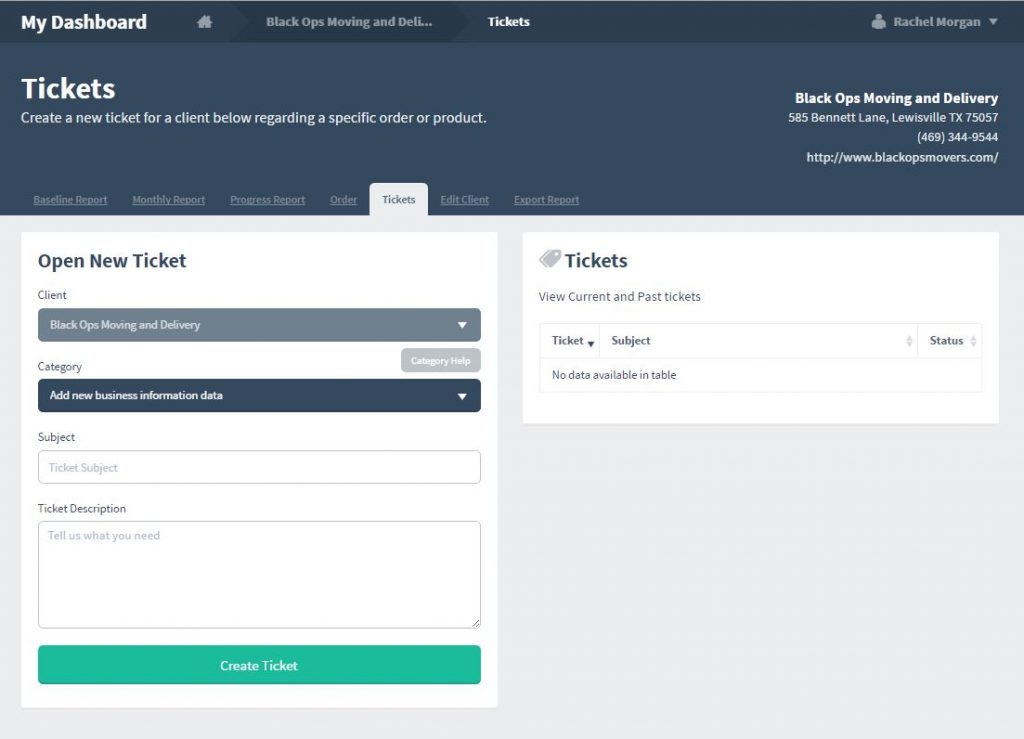
Task: Click the sort arrows on the Status column
Action: [974, 340]
